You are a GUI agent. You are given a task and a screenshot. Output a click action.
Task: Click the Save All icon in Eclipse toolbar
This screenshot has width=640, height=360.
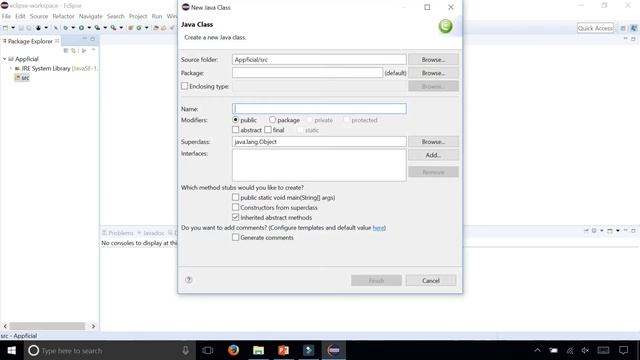tap(29, 28)
